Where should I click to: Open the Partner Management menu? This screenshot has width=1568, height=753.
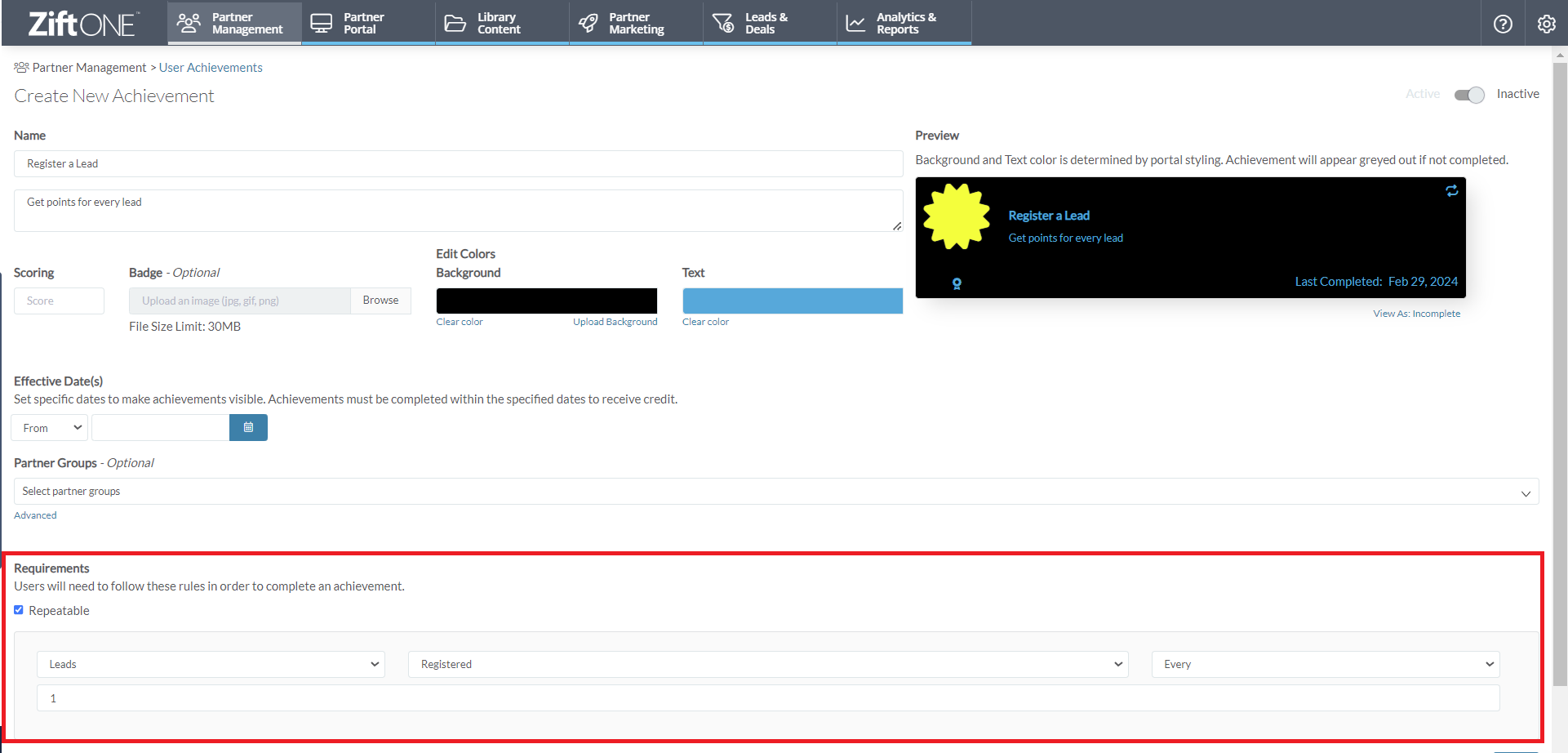pyautogui.click(x=235, y=23)
